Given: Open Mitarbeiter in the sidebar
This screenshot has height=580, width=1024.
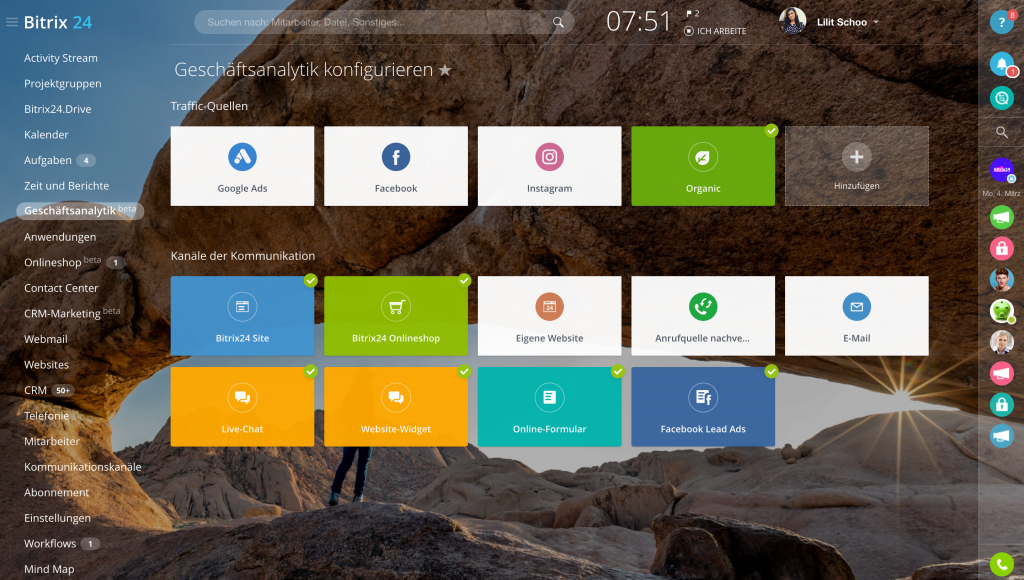Looking at the screenshot, I should coord(52,441).
